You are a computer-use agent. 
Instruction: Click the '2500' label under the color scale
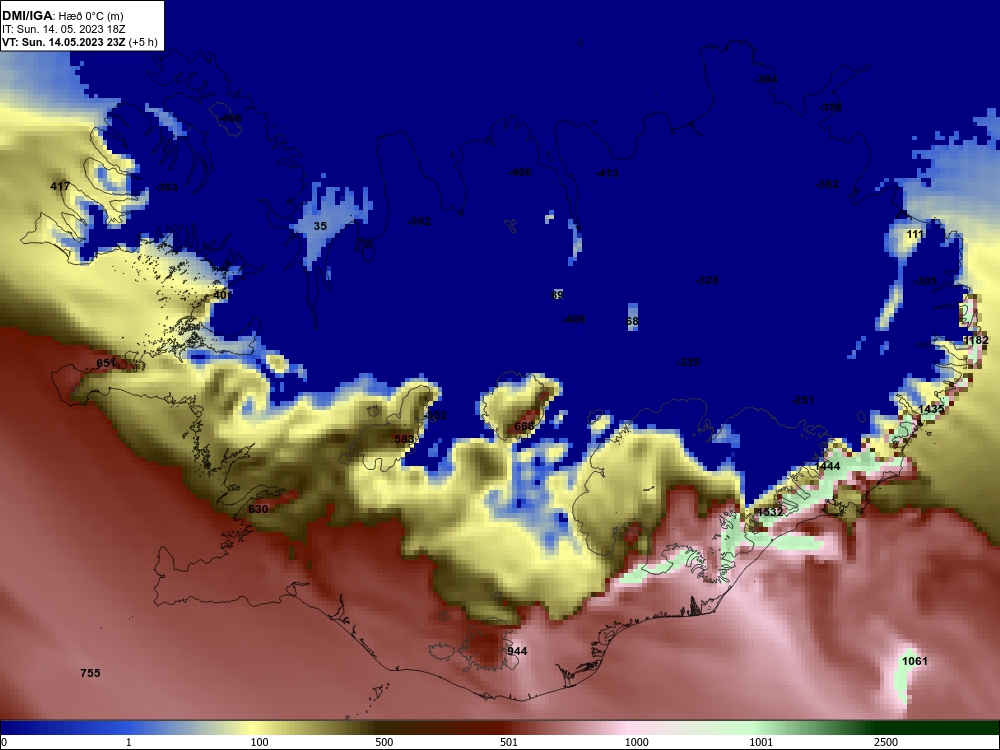tap(886, 742)
